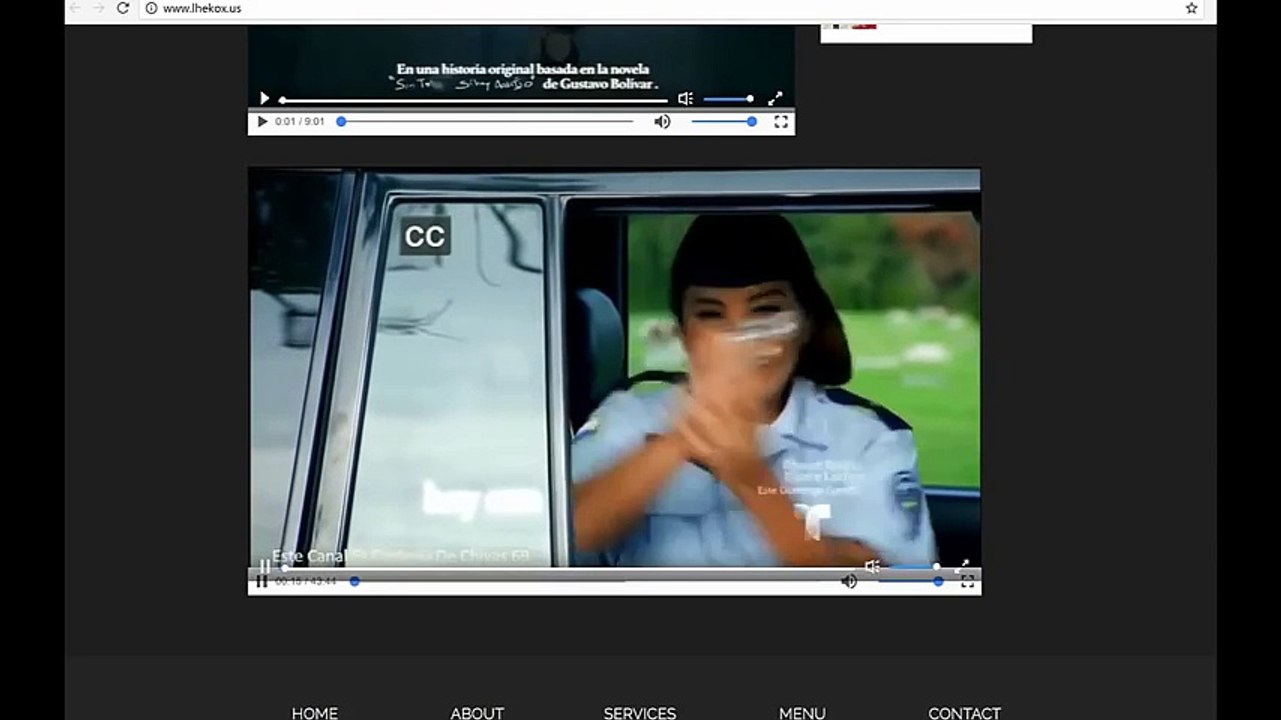This screenshot has height=720, width=1281.
Task: Play the top video from the 0:01 / 9:01 control bar
Action: 262,122
